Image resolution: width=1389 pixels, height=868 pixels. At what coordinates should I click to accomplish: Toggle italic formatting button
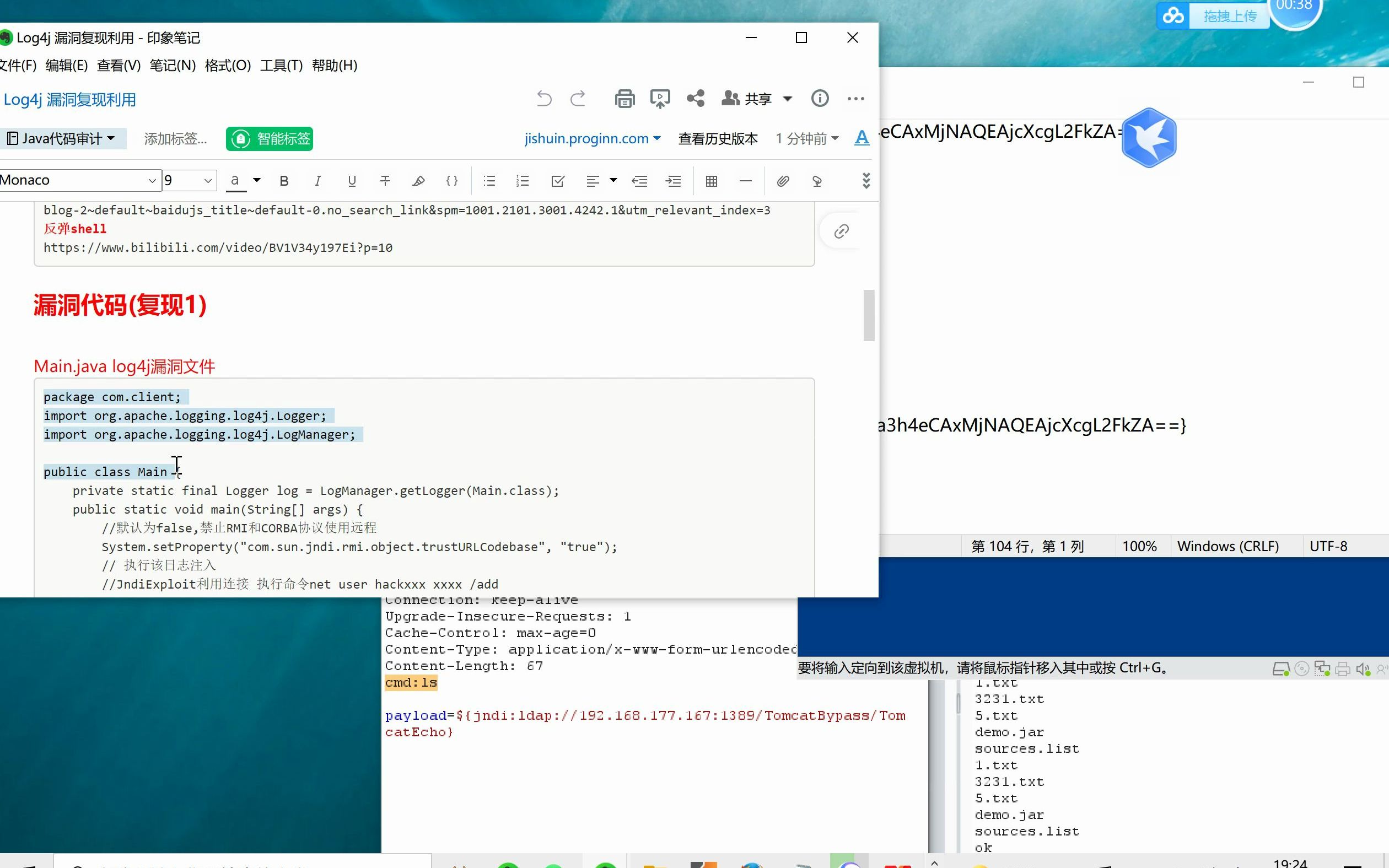point(317,180)
